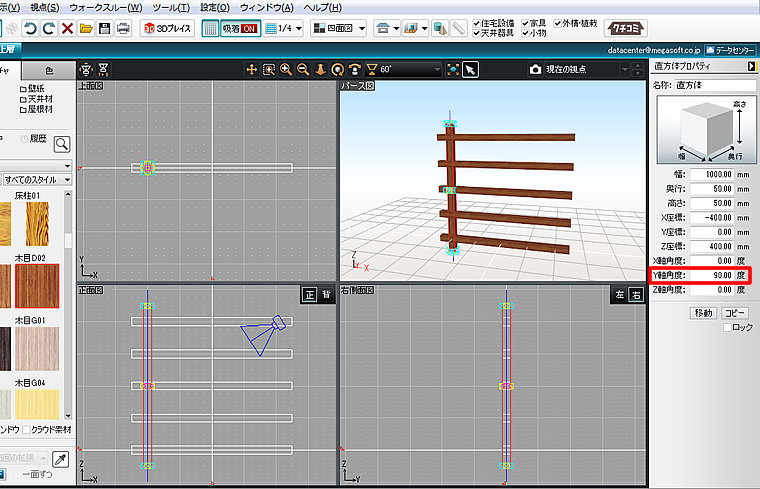Expand the すべてのスタイル dropdown

coord(67,179)
